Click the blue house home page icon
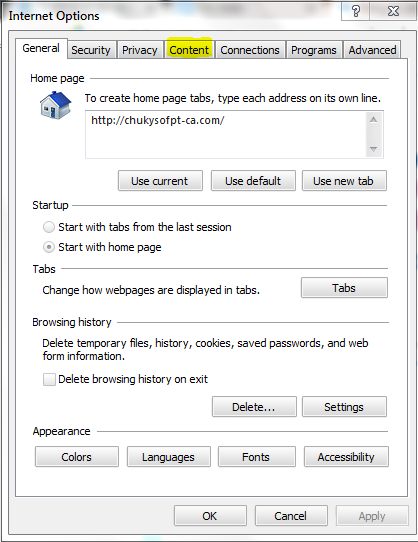 coord(55,105)
